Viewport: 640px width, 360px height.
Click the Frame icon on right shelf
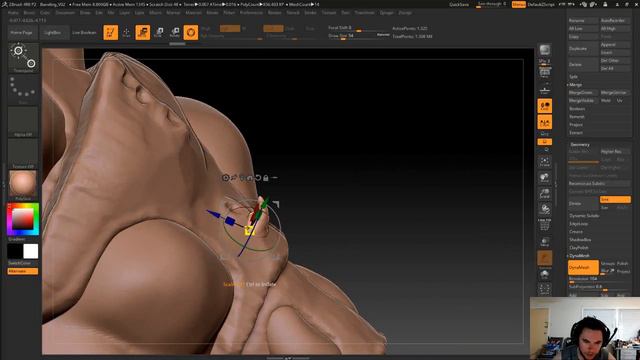pyautogui.click(x=544, y=162)
